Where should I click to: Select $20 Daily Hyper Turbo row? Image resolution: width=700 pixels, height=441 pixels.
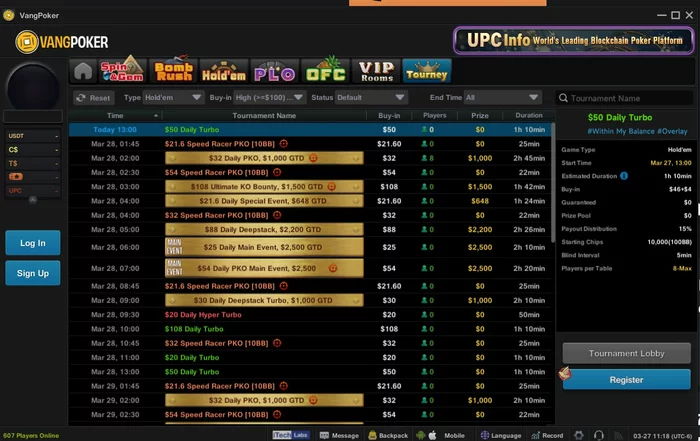coord(310,315)
